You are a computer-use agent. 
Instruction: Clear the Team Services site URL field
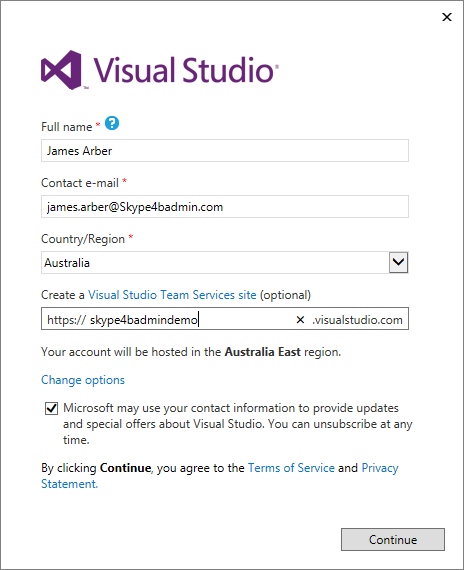pos(300,320)
